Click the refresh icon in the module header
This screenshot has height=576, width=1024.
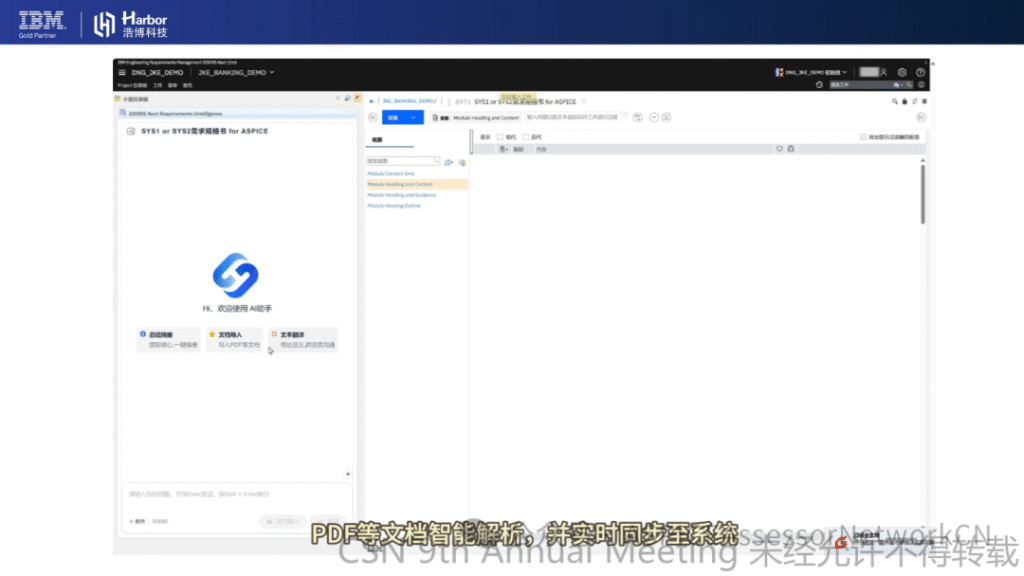tap(914, 101)
